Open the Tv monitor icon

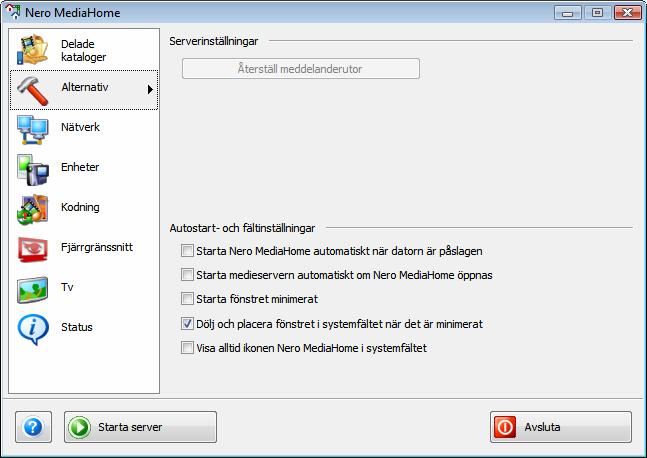pyautogui.click(x=33, y=290)
